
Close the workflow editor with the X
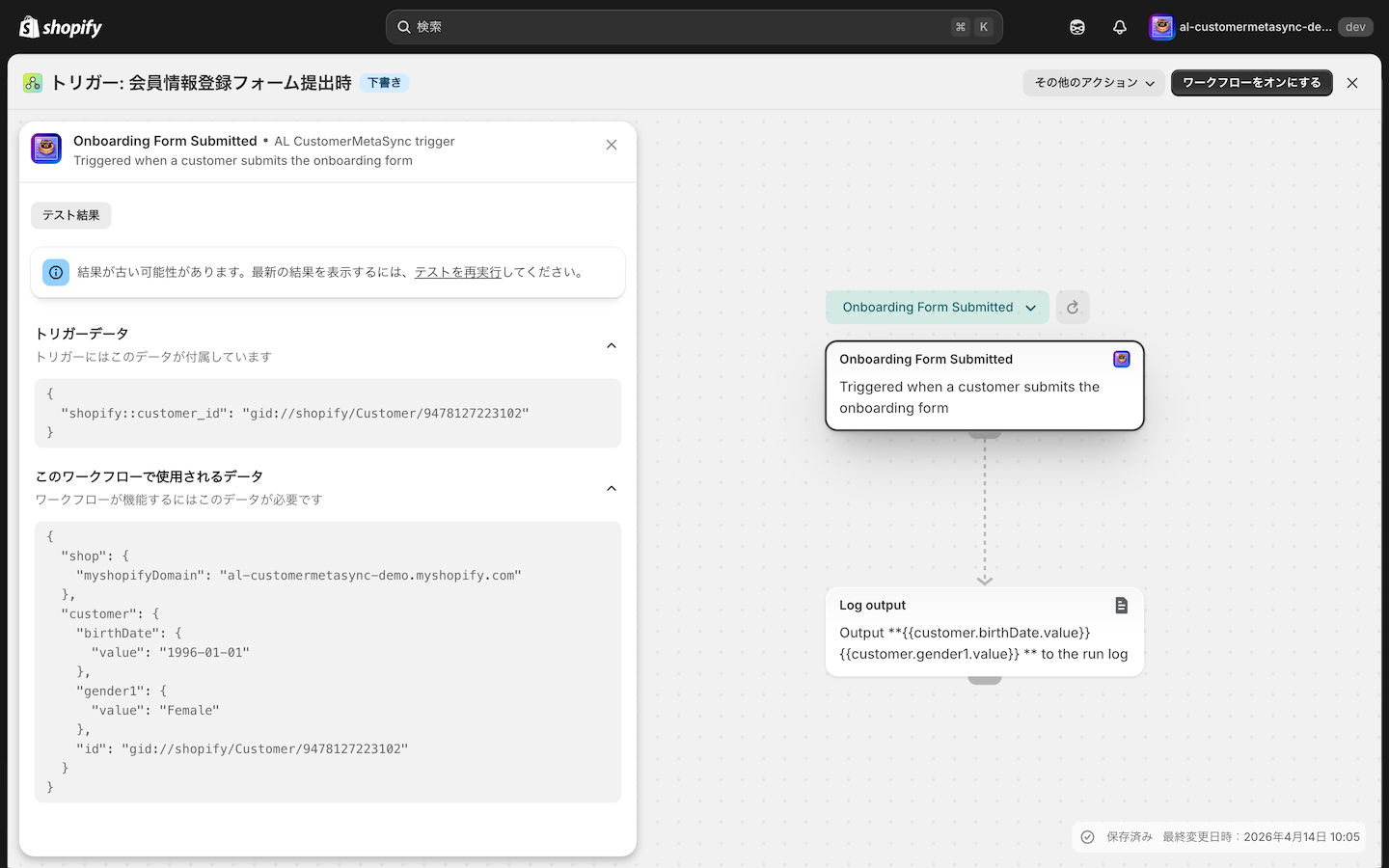pyautogui.click(x=1352, y=83)
